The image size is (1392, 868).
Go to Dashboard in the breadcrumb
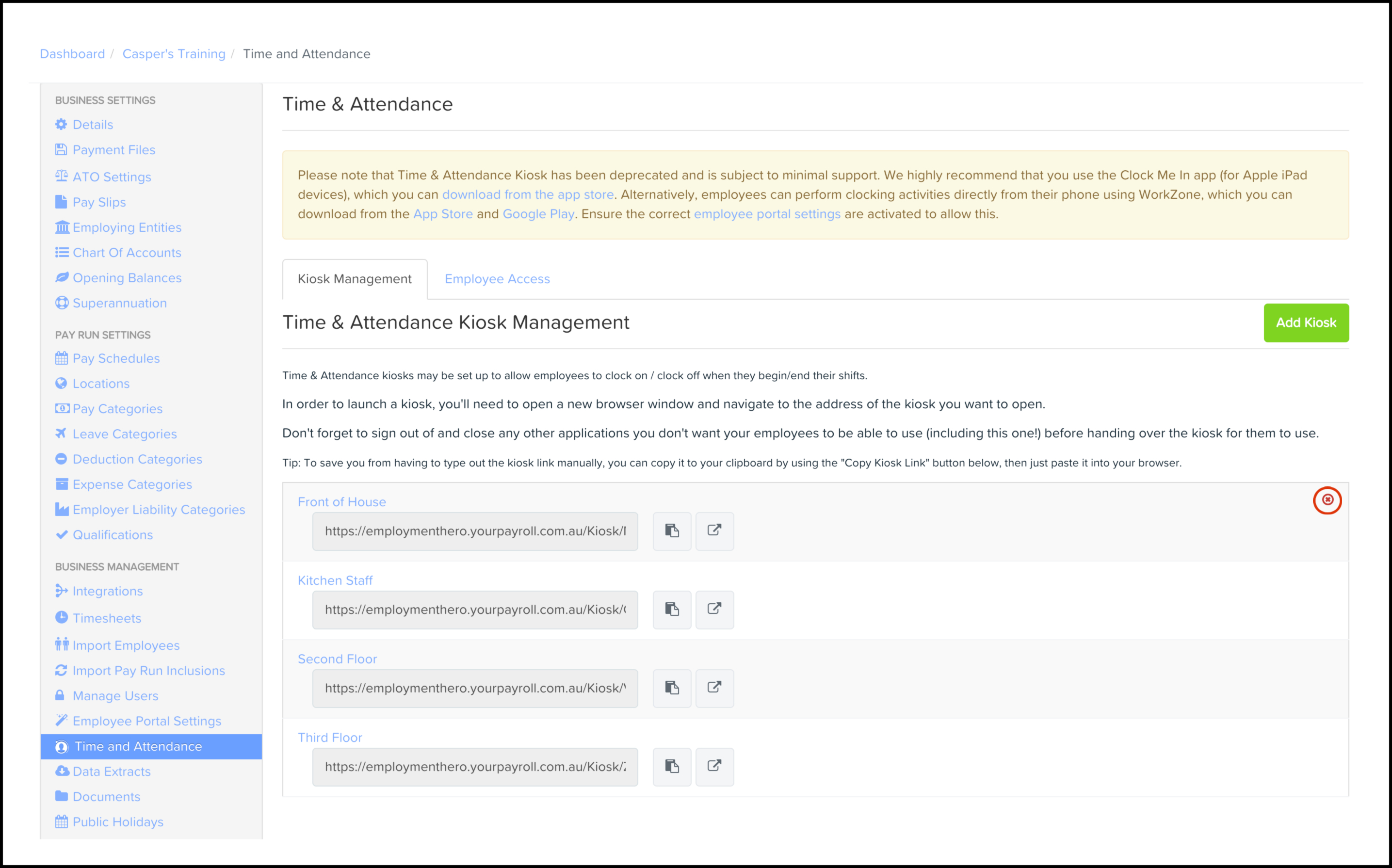[x=72, y=54]
